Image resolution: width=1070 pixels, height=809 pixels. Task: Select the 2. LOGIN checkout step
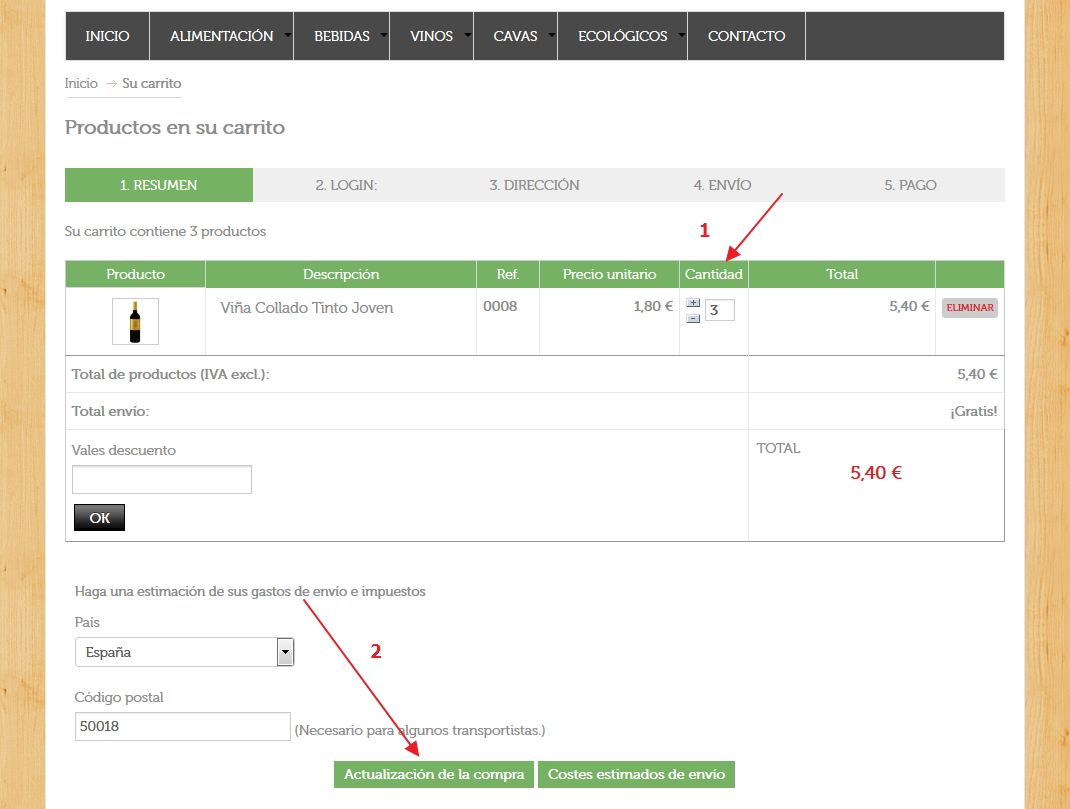pos(346,185)
